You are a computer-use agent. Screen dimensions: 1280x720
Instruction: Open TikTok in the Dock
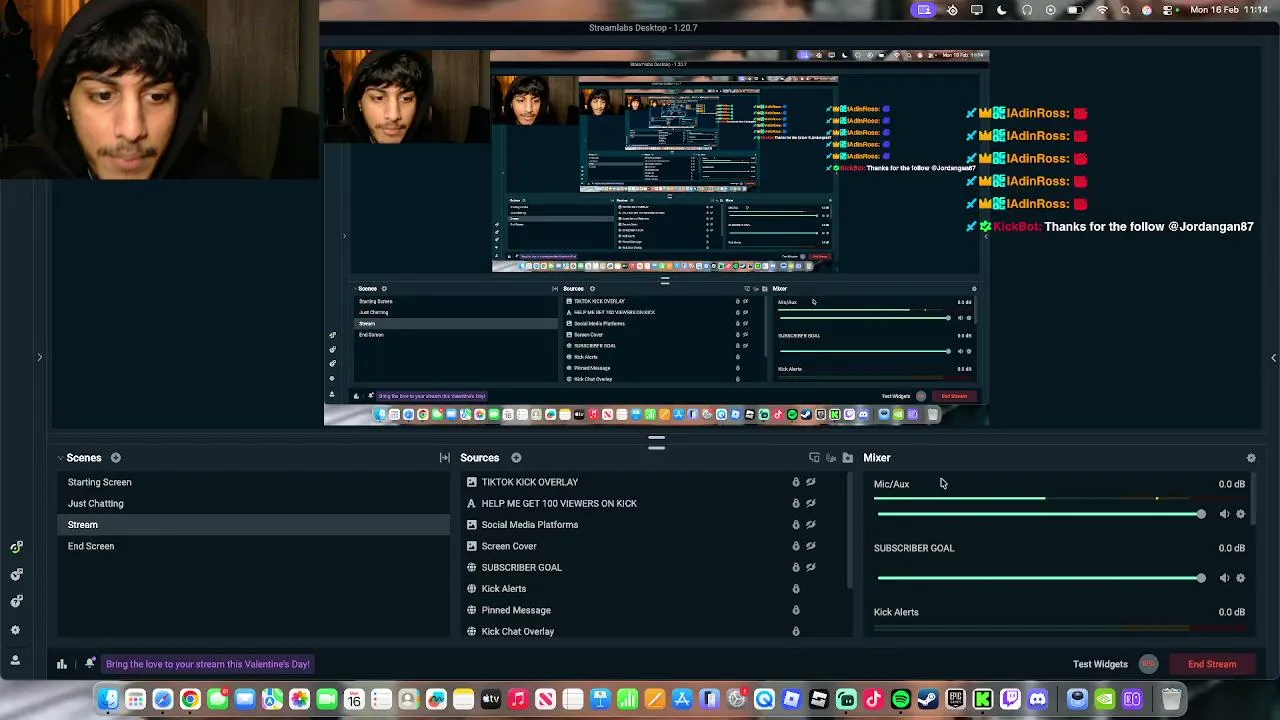coord(873,699)
